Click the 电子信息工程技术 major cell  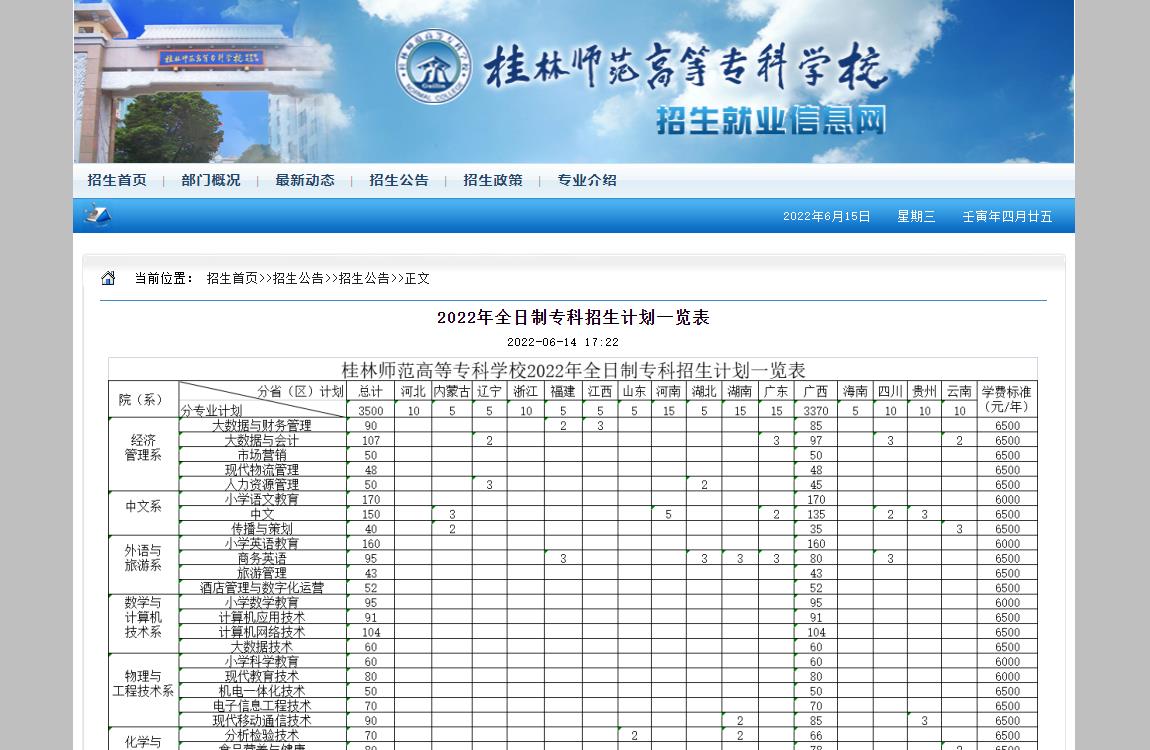(x=262, y=706)
